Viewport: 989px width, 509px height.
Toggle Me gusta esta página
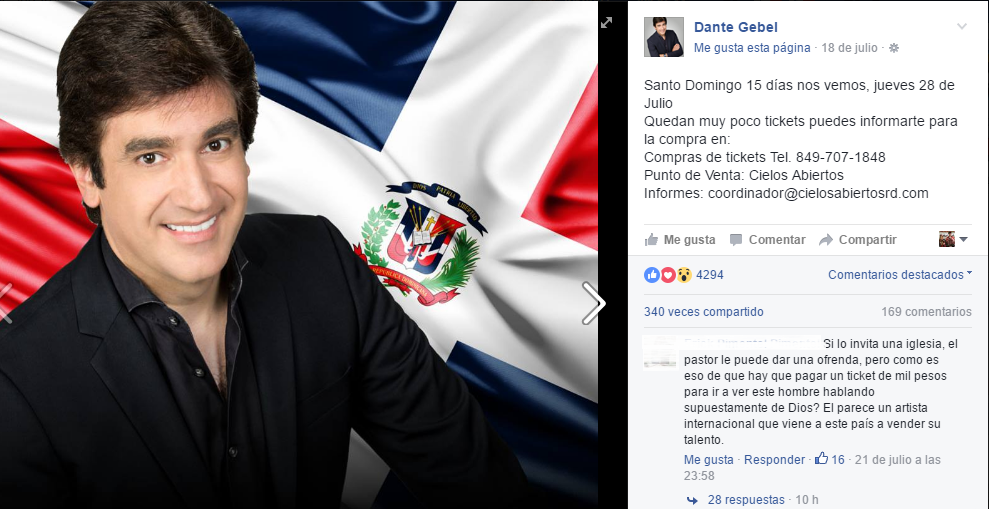(752, 48)
